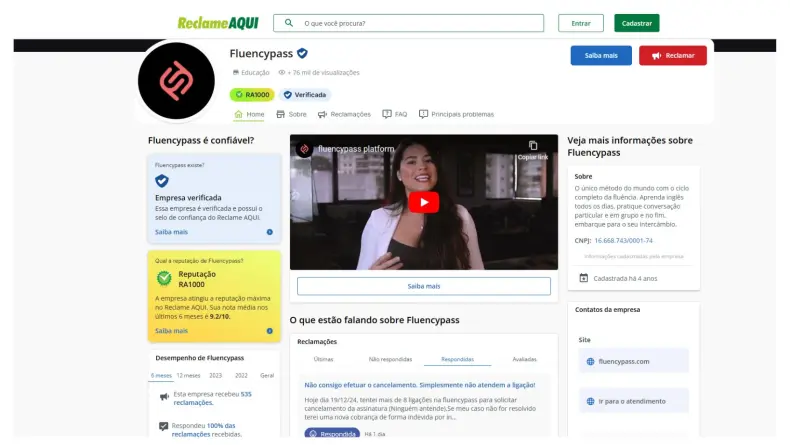Open the Principais problemas tab

click(456, 114)
